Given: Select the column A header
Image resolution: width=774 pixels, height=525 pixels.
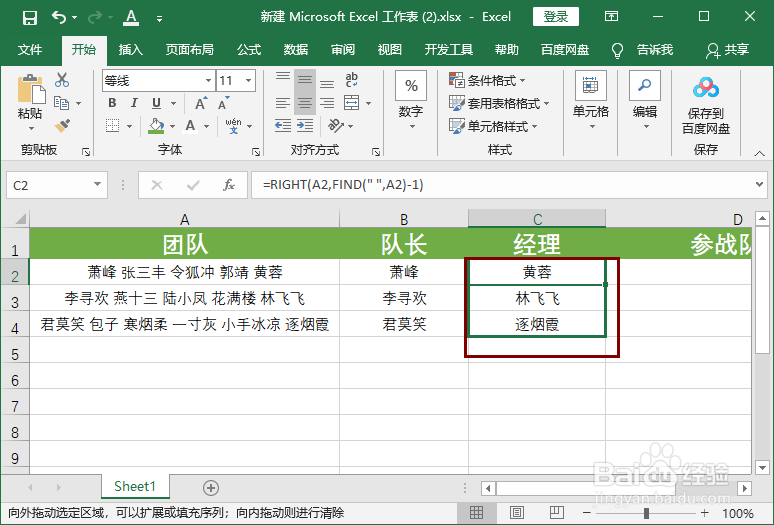Looking at the screenshot, I should click(185, 219).
